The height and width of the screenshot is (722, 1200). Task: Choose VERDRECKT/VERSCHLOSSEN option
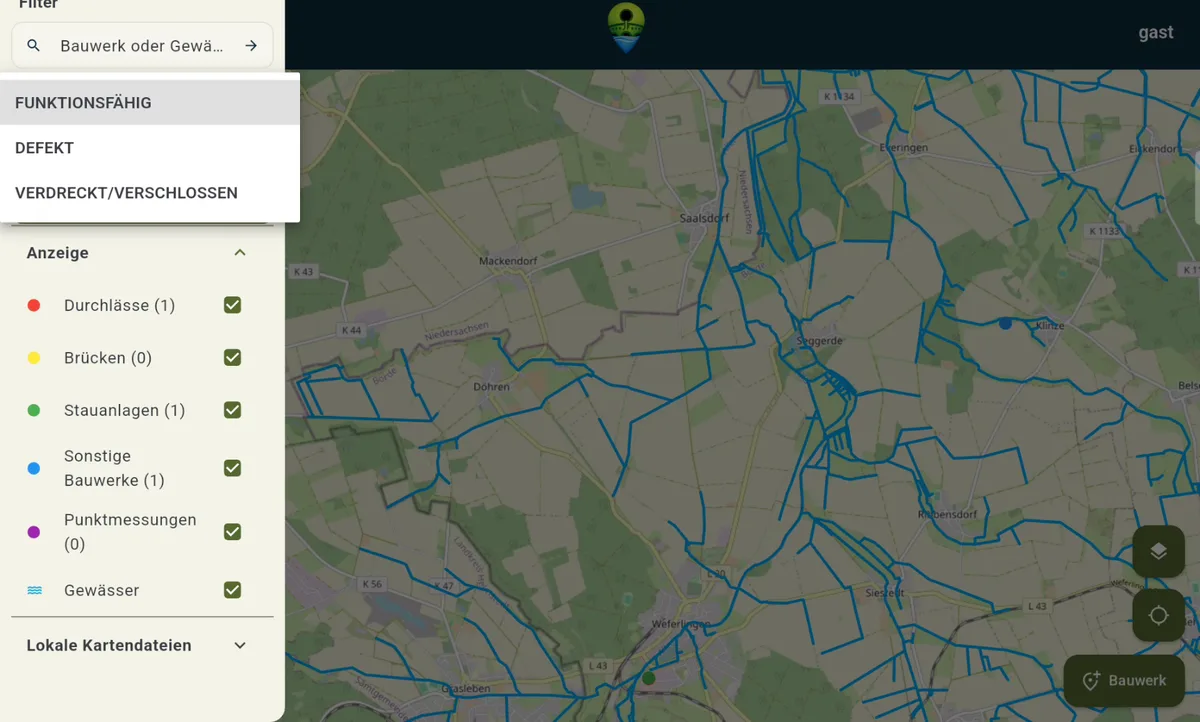pyautogui.click(x=150, y=192)
